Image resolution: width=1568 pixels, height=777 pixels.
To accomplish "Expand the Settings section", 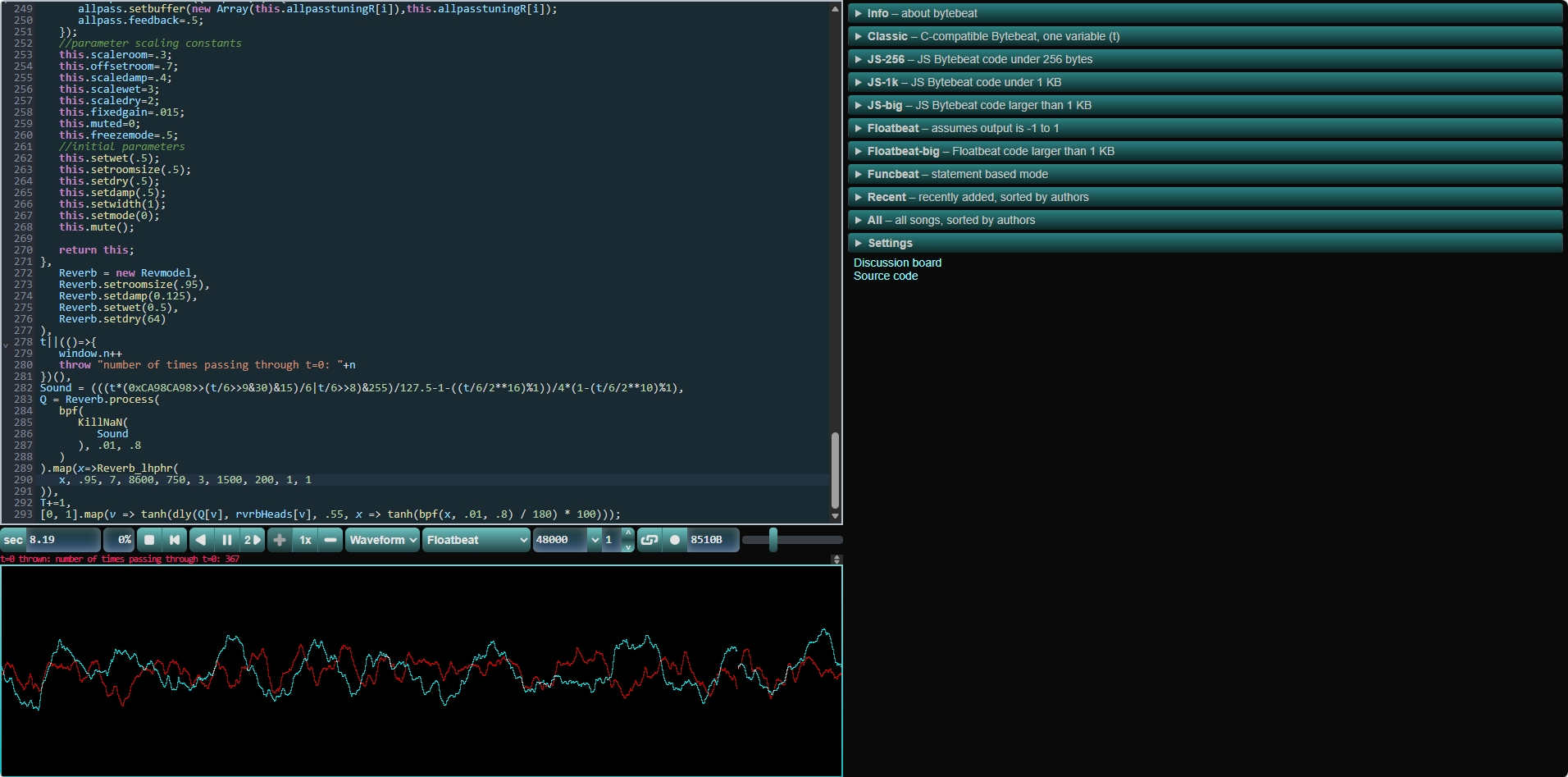I will tap(890, 243).
